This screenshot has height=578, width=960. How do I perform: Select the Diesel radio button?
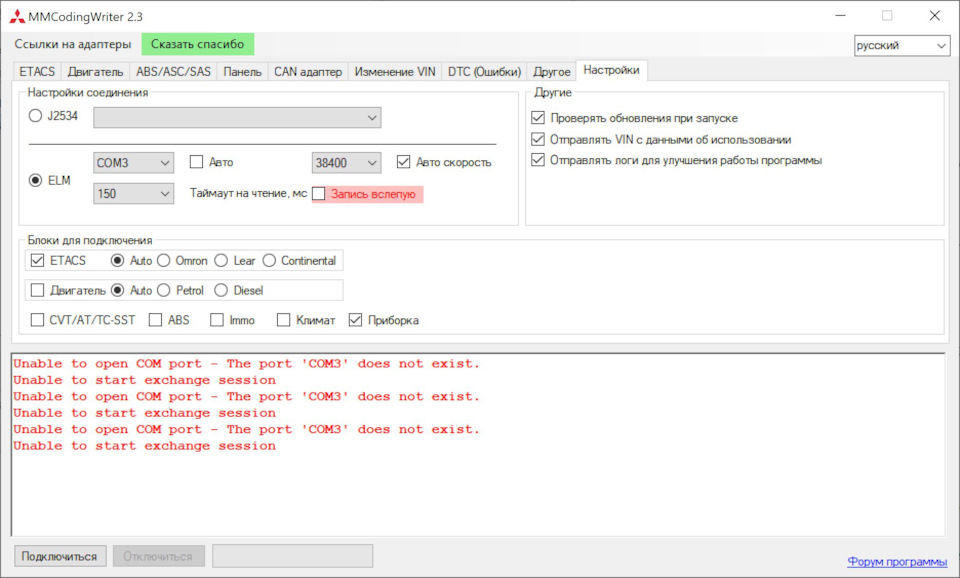tap(221, 290)
